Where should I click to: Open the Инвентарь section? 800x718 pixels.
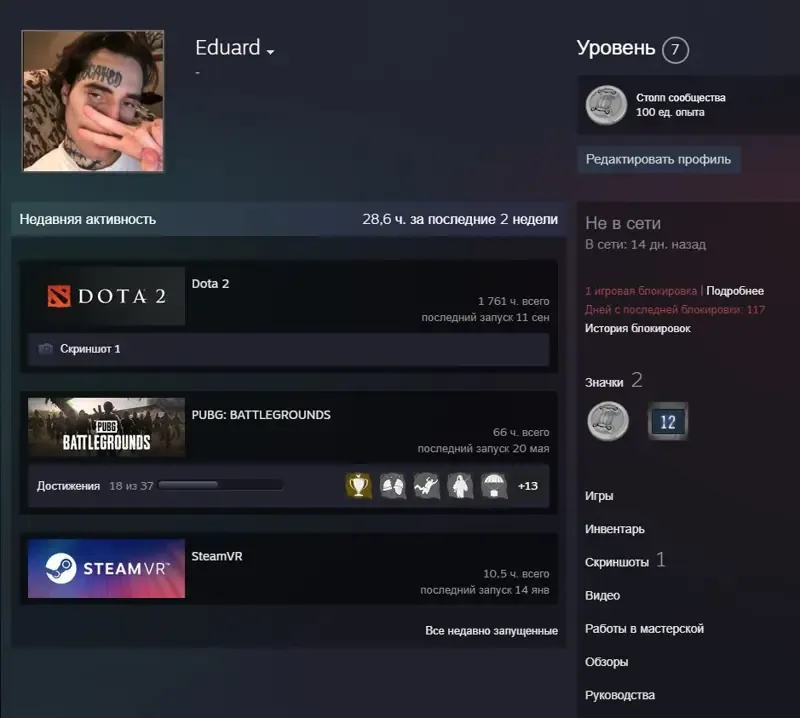615,529
